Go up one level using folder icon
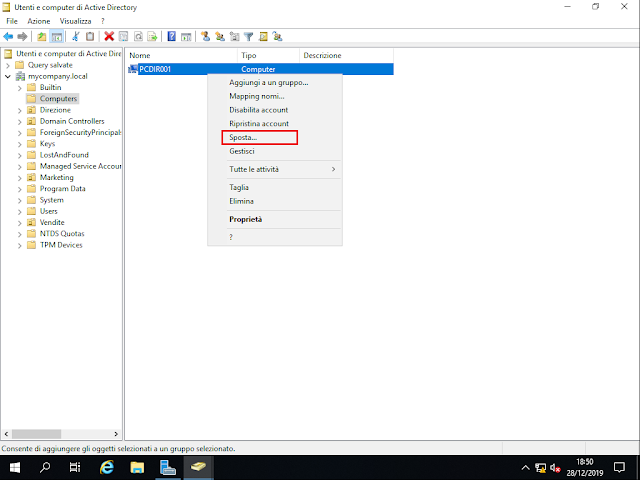Viewport: 640px width, 480px height. point(42,37)
